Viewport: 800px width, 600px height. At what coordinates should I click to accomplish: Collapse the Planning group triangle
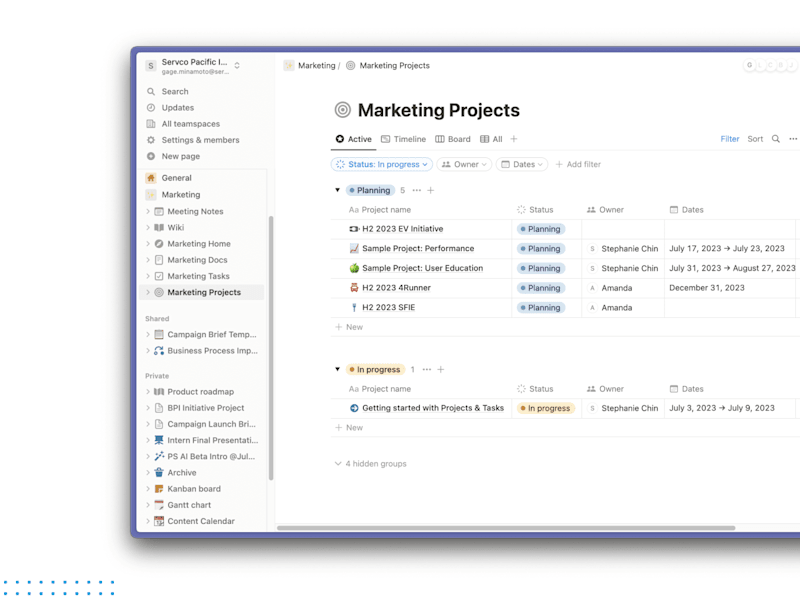337,190
